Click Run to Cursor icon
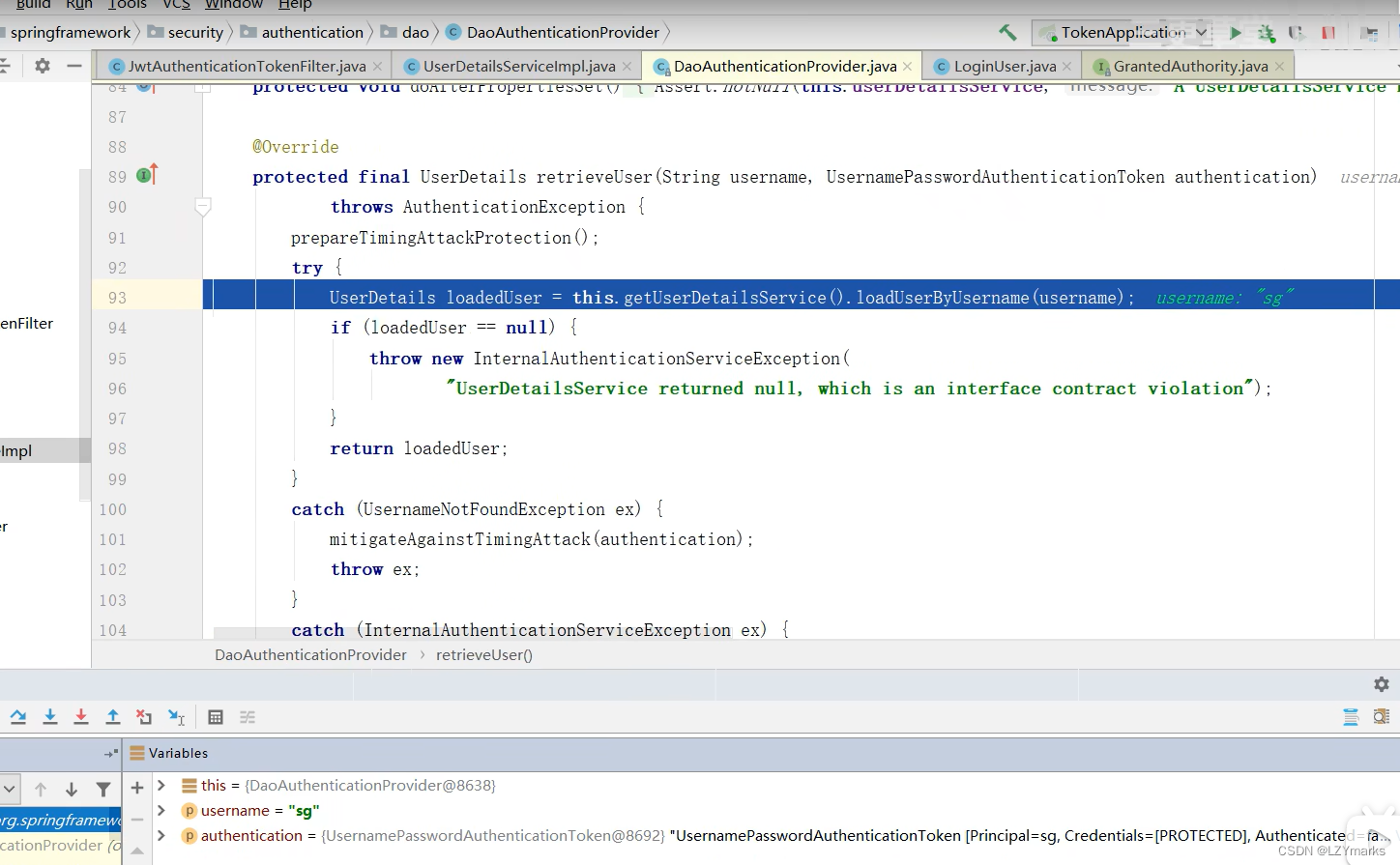The height and width of the screenshot is (865, 1400). (176, 717)
